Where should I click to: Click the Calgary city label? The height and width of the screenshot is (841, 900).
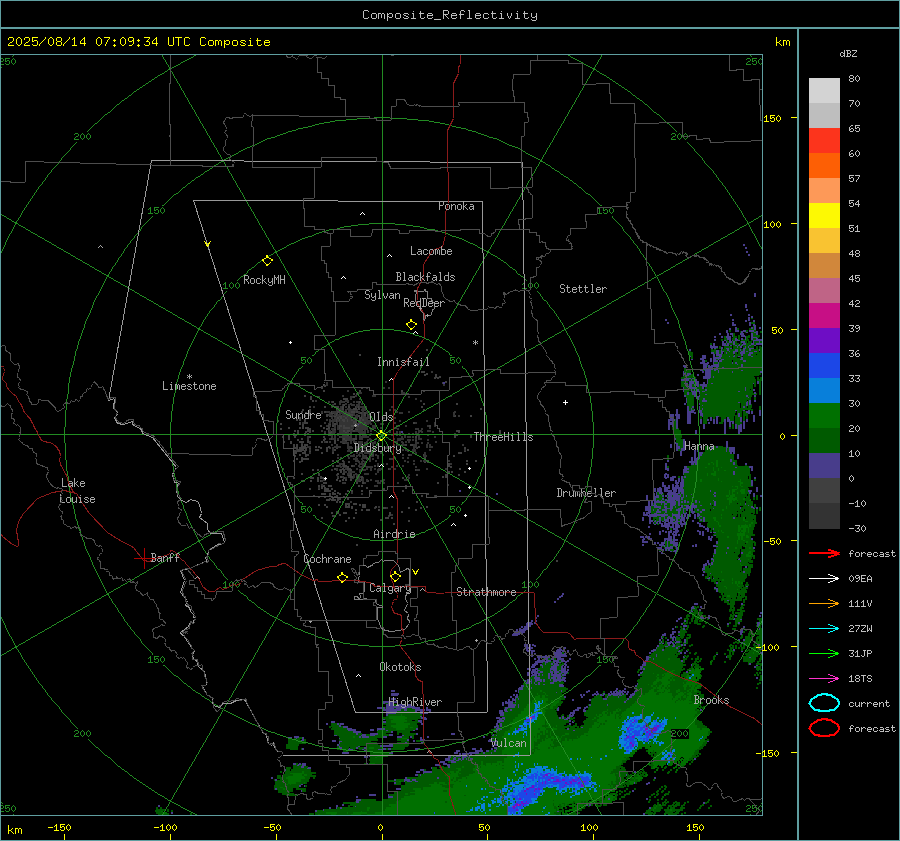(x=390, y=588)
